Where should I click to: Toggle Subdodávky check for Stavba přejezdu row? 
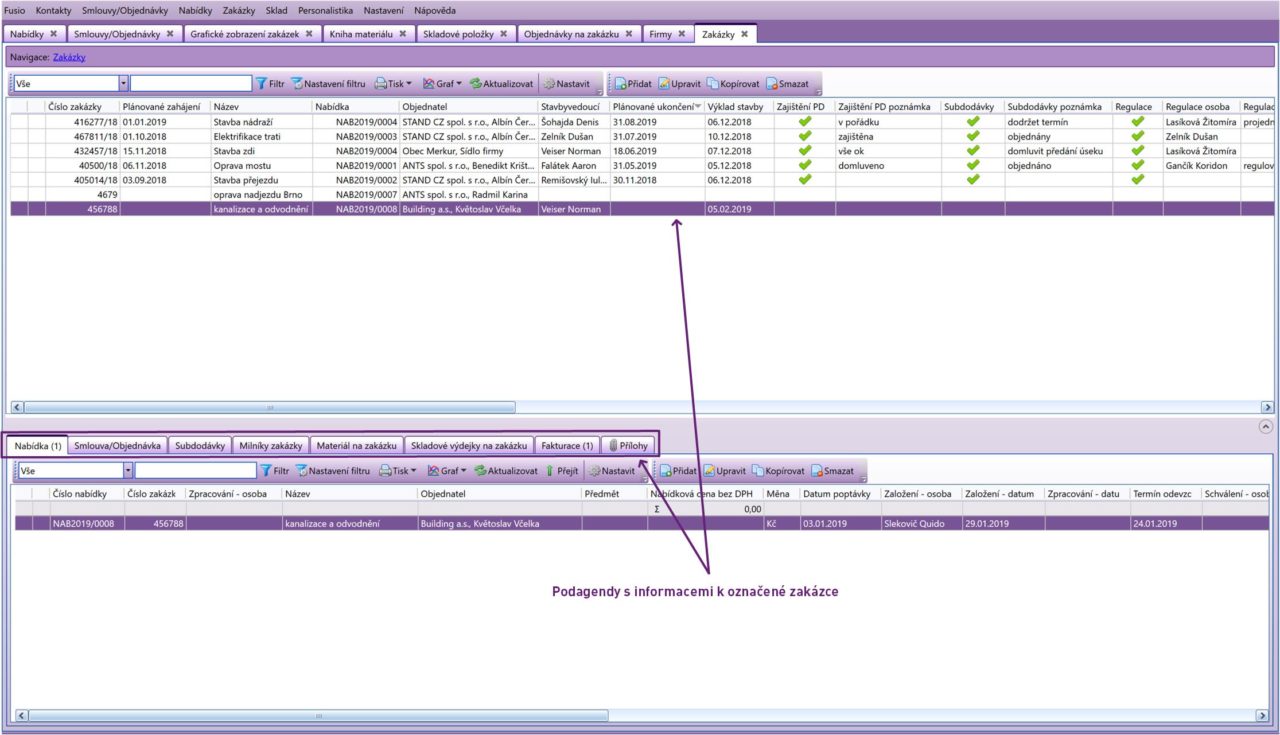(973, 180)
